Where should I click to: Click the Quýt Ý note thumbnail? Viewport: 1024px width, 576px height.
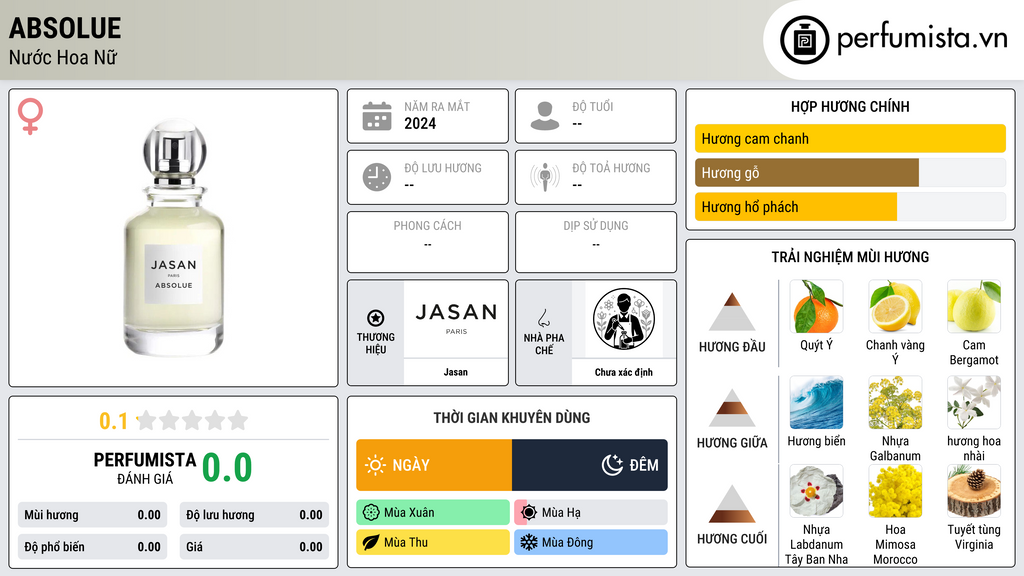point(816,307)
